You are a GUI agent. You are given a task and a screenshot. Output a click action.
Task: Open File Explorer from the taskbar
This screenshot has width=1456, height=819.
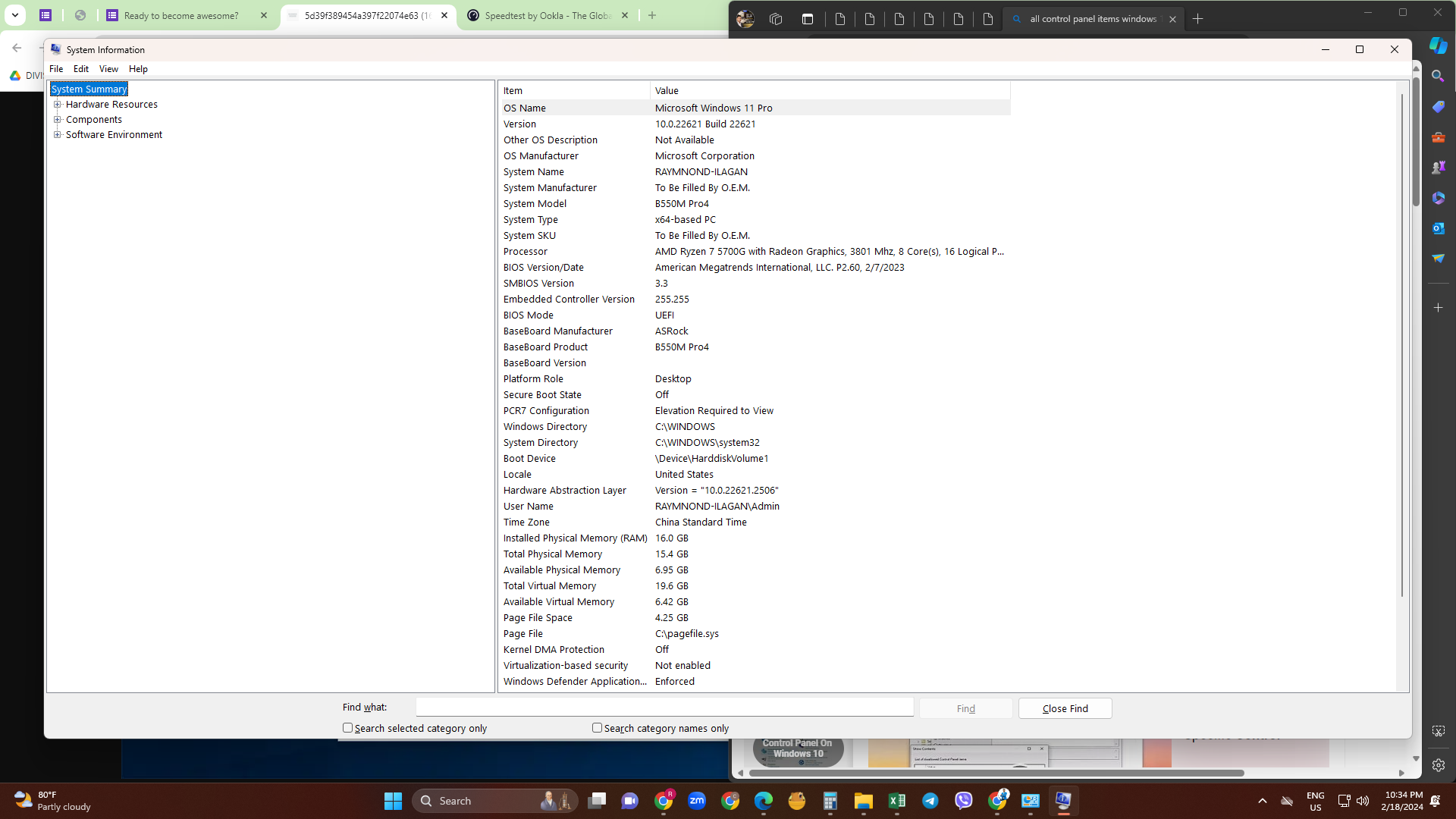tap(864, 801)
